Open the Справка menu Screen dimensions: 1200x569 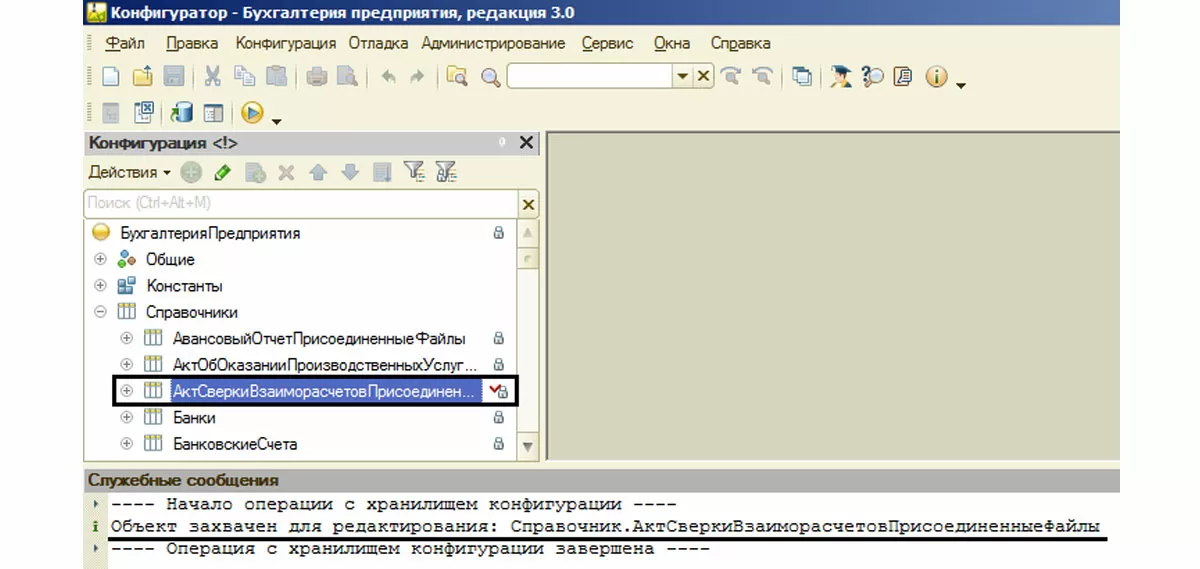[740, 43]
